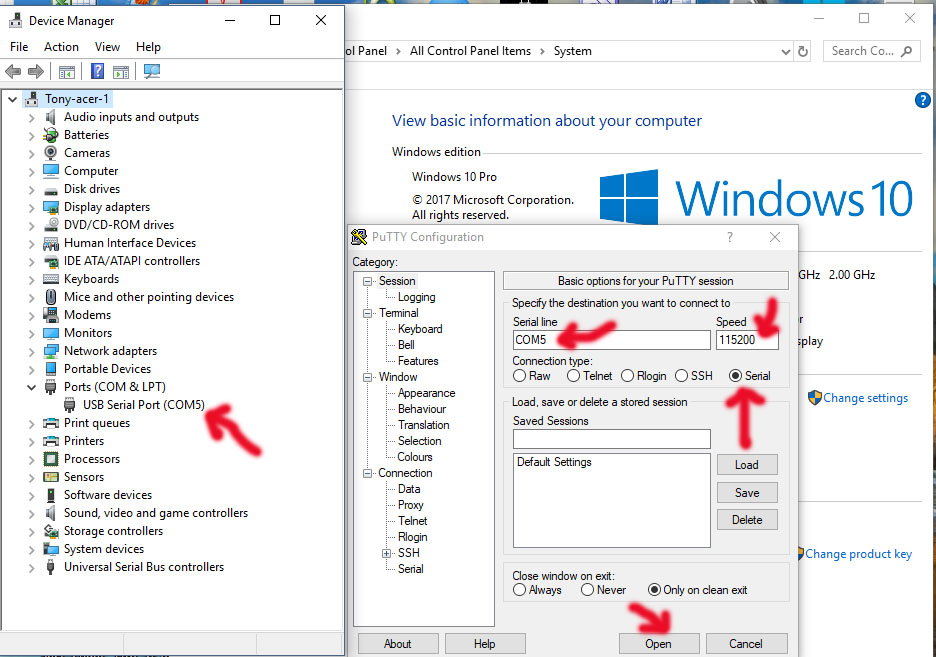The width and height of the screenshot is (936, 657).
Task: Click the Cancel button in PuTTY
Action: click(746, 644)
